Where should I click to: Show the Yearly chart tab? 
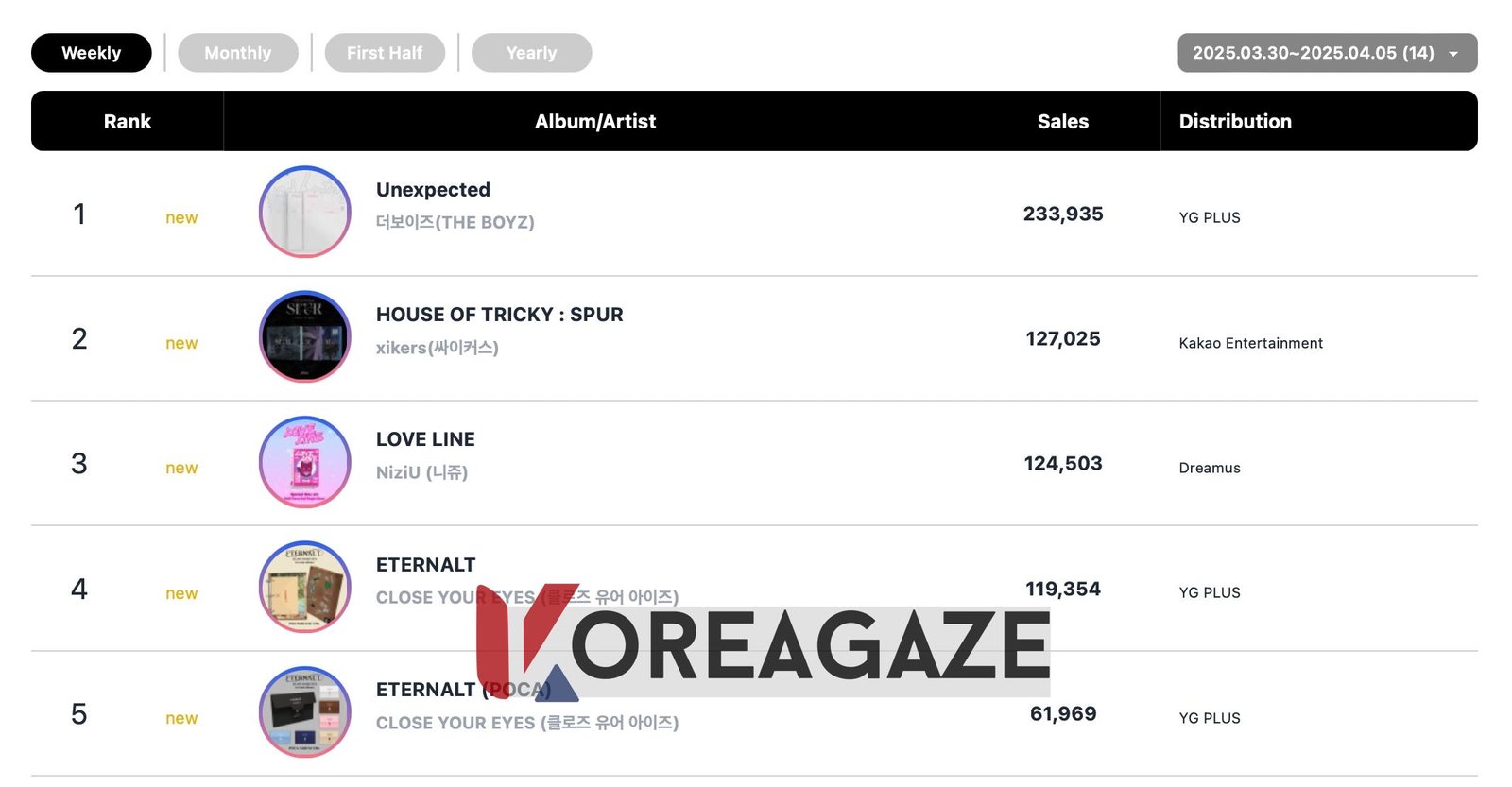(531, 53)
